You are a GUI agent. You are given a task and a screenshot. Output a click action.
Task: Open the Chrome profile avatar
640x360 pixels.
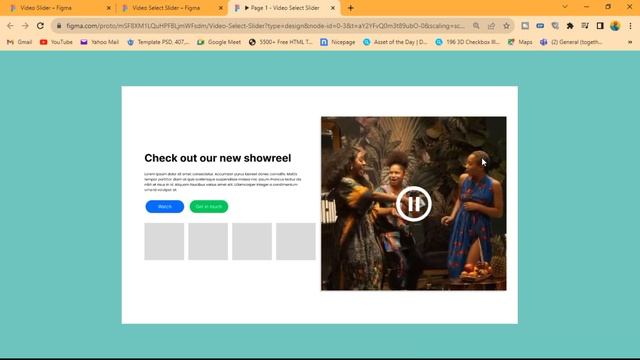point(615,26)
